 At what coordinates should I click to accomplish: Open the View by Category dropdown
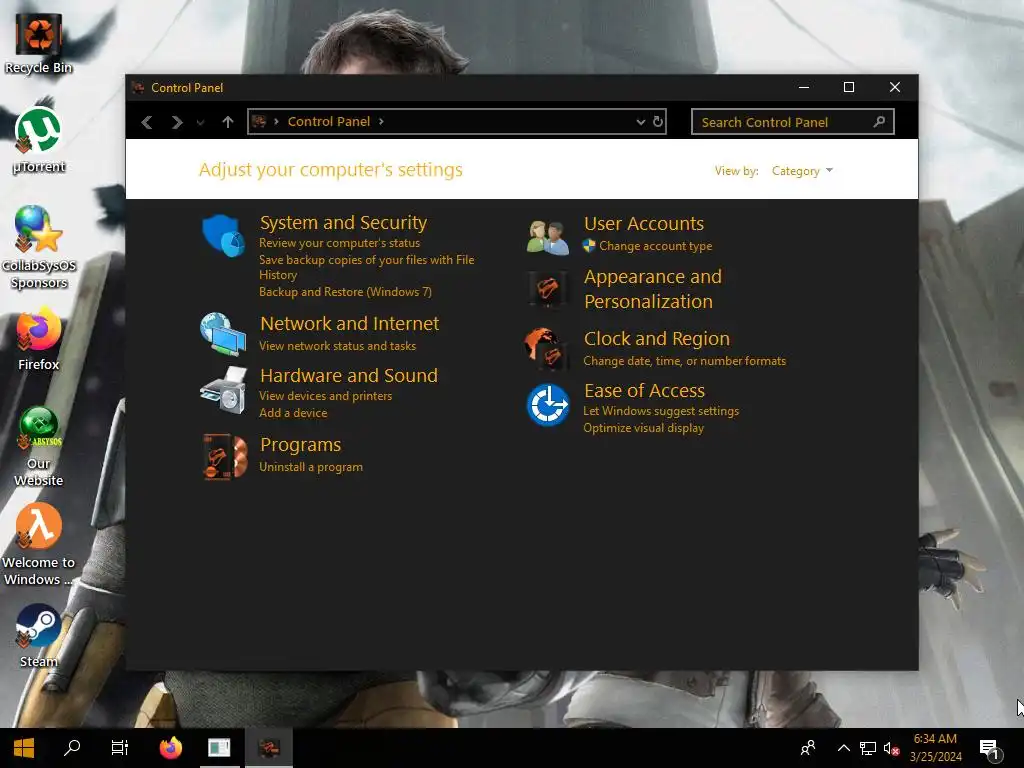coord(802,171)
